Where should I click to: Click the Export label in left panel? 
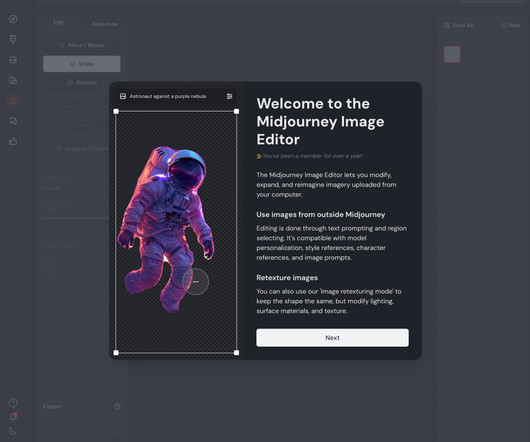(52, 406)
